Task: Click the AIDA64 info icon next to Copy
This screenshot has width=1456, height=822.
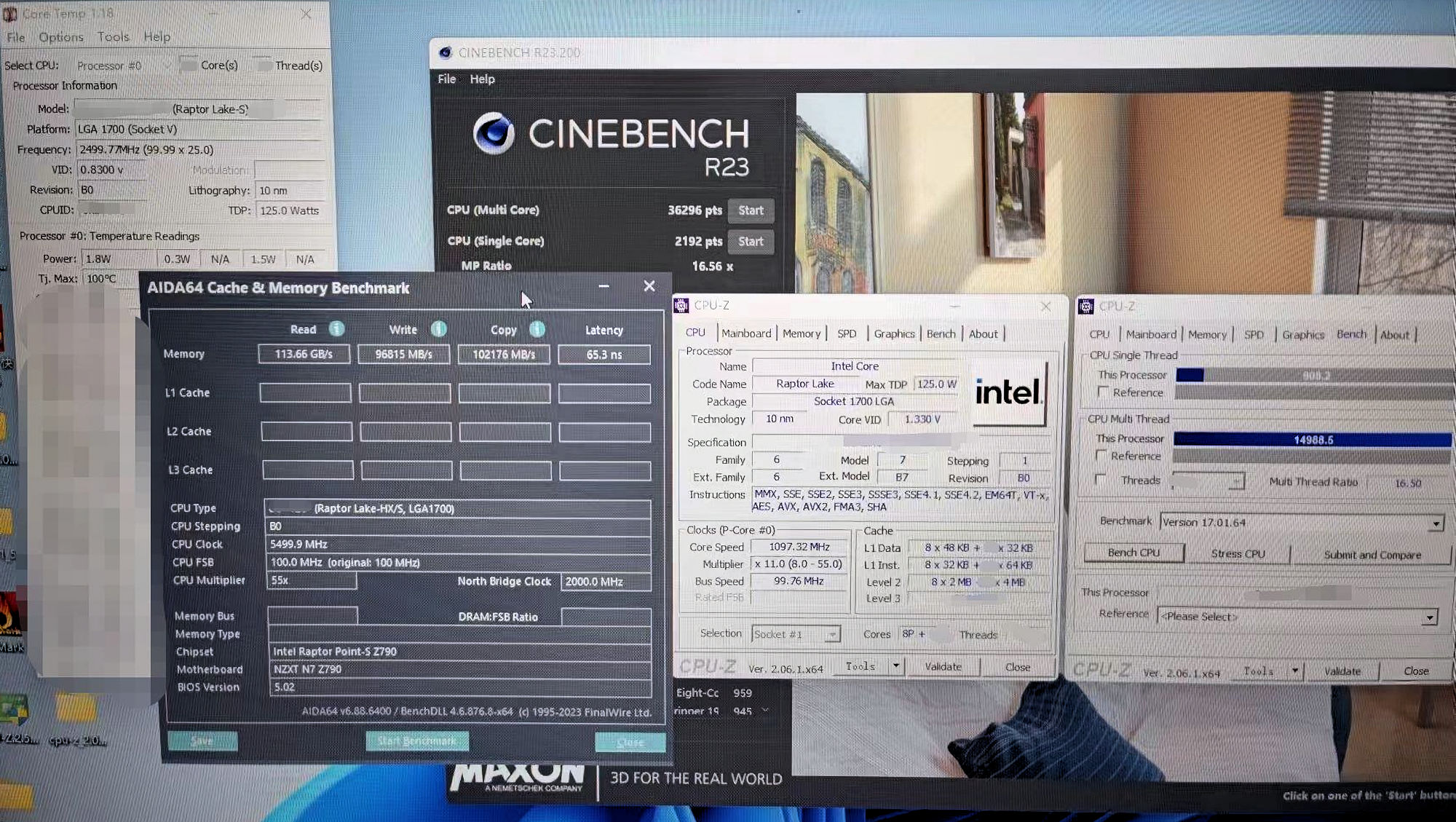Action: click(538, 329)
